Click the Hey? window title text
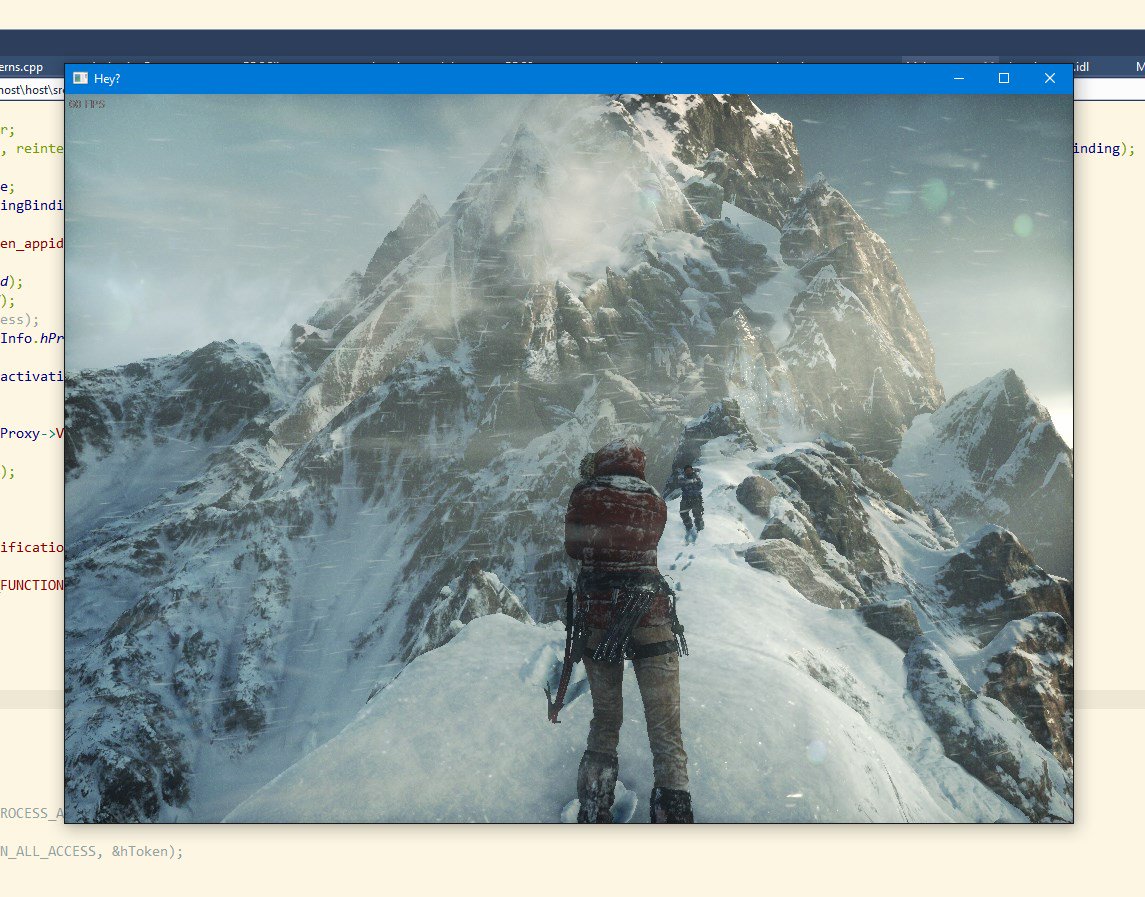The height and width of the screenshot is (897, 1145). point(107,79)
